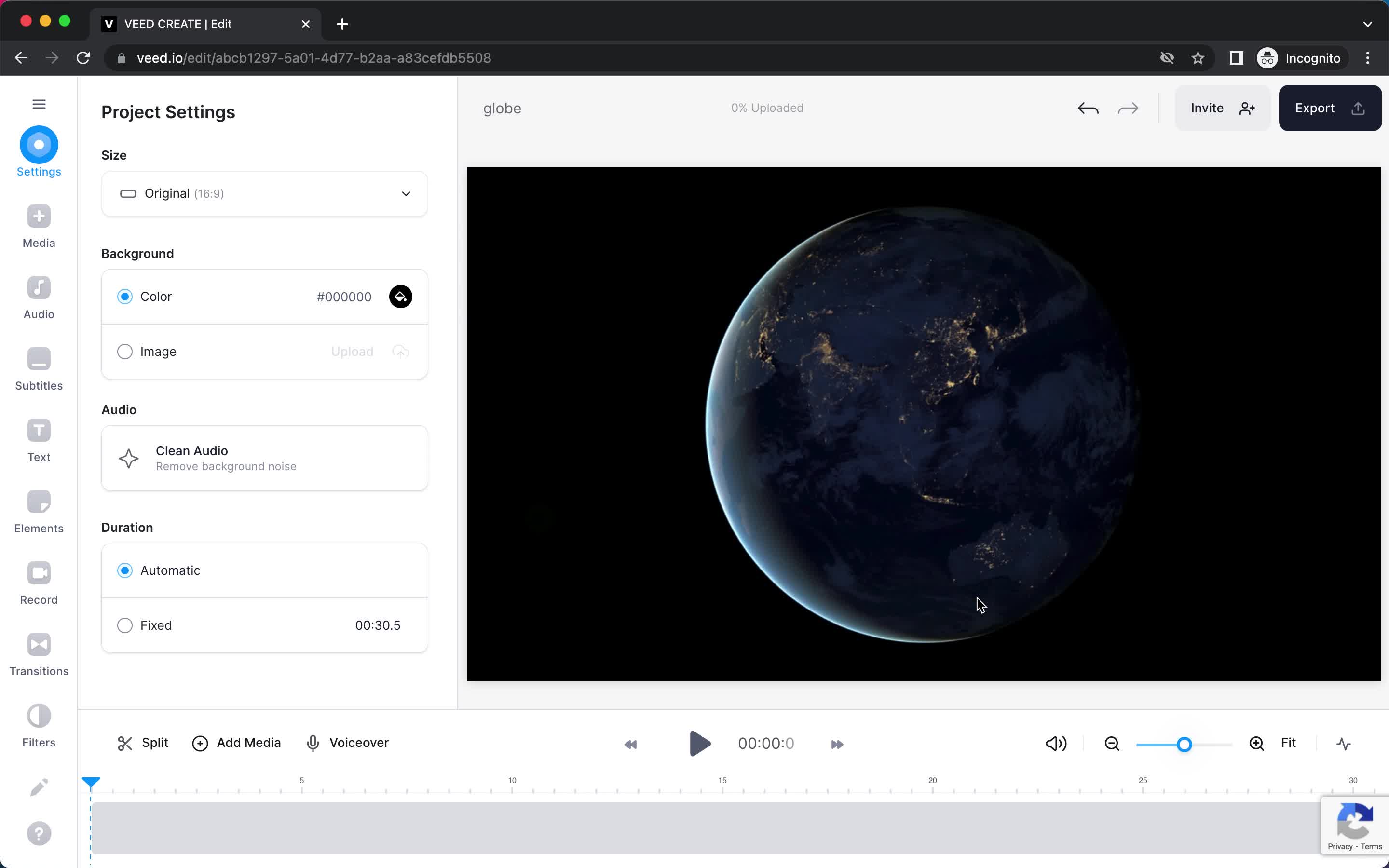Click the #000000 hex color field
This screenshot has width=1389, height=868.
point(344,297)
